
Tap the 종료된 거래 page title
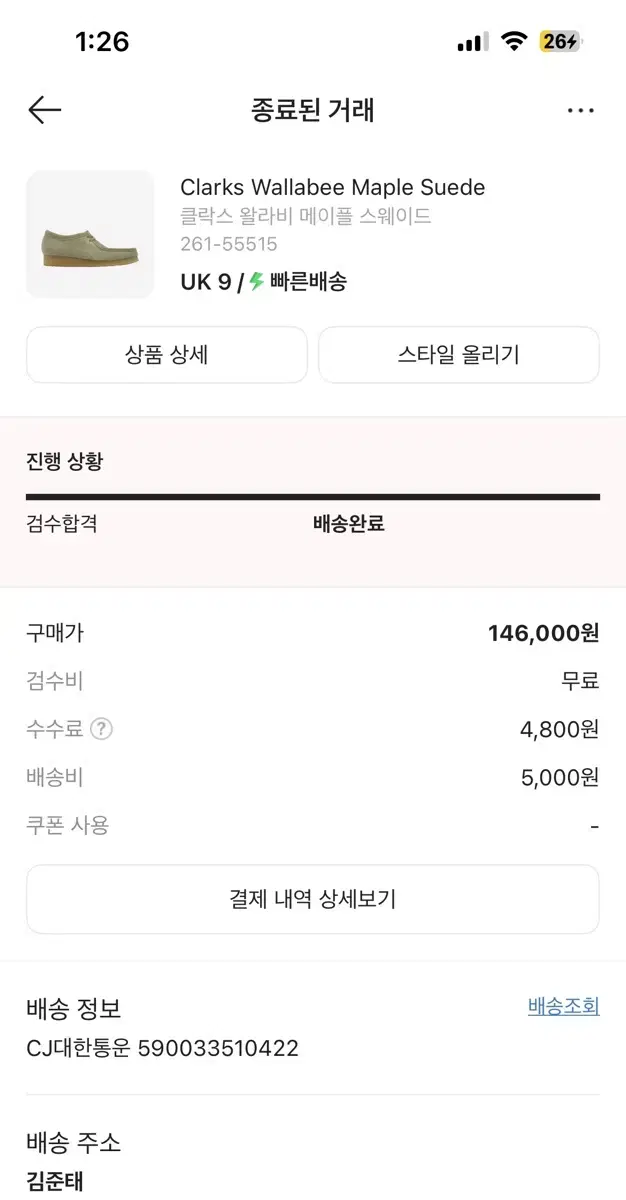[312, 110]
